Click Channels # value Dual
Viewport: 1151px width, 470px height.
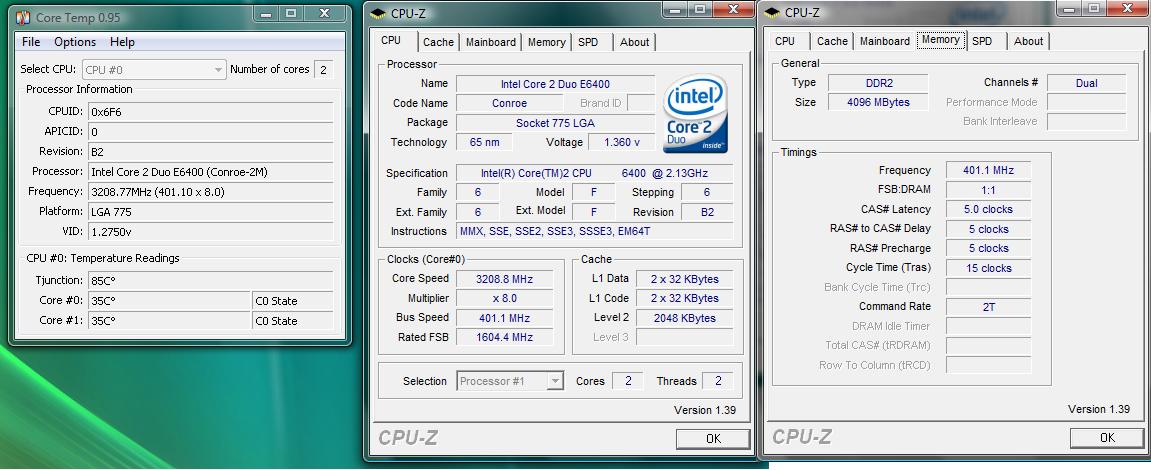point(1086,83)
